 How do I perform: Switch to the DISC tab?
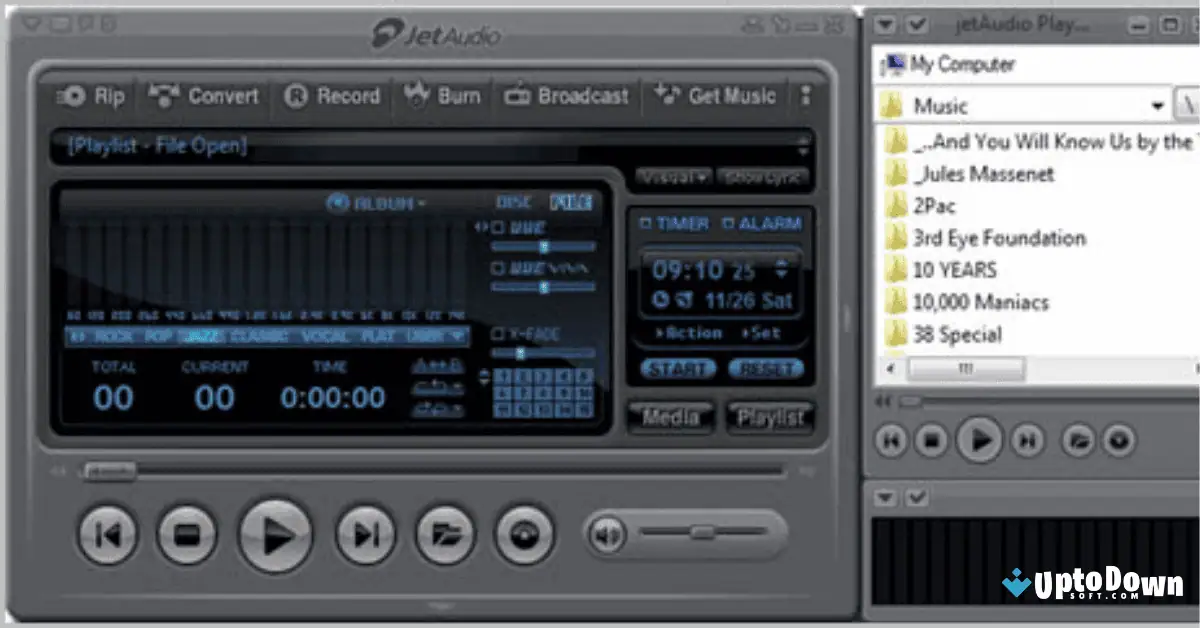click(514, 200)
